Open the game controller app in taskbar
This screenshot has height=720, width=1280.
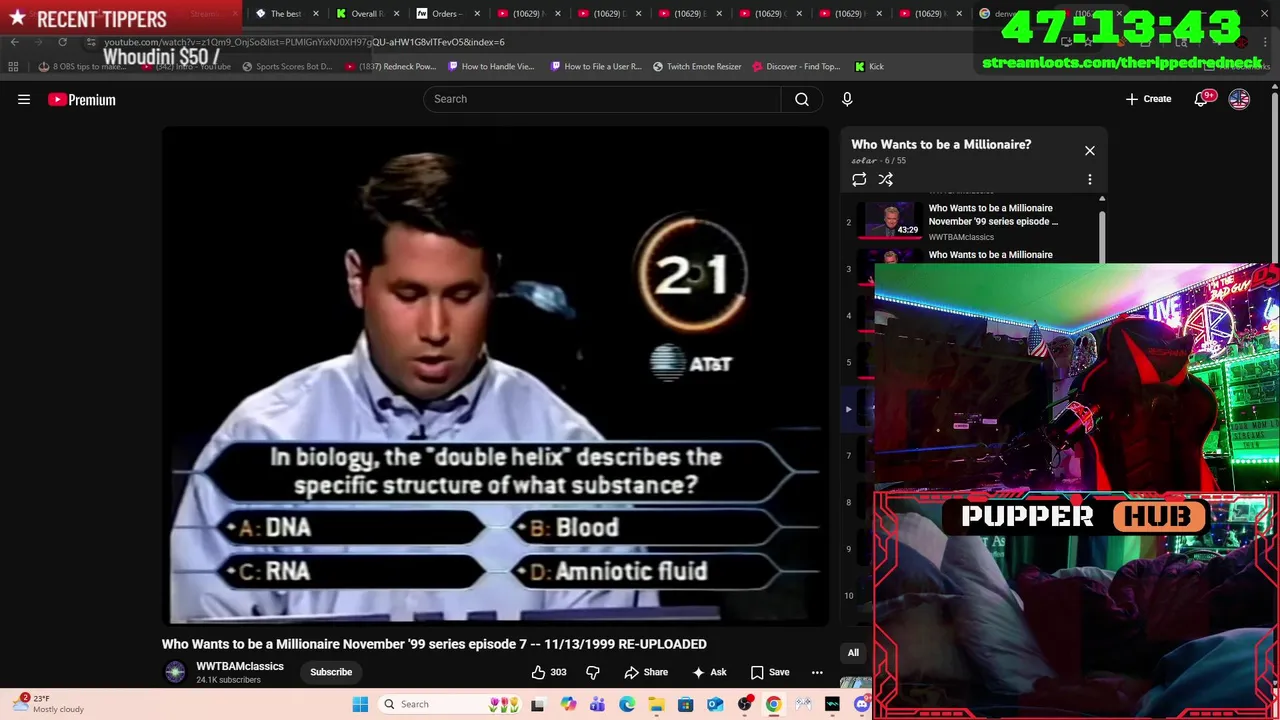pos(803,704)
